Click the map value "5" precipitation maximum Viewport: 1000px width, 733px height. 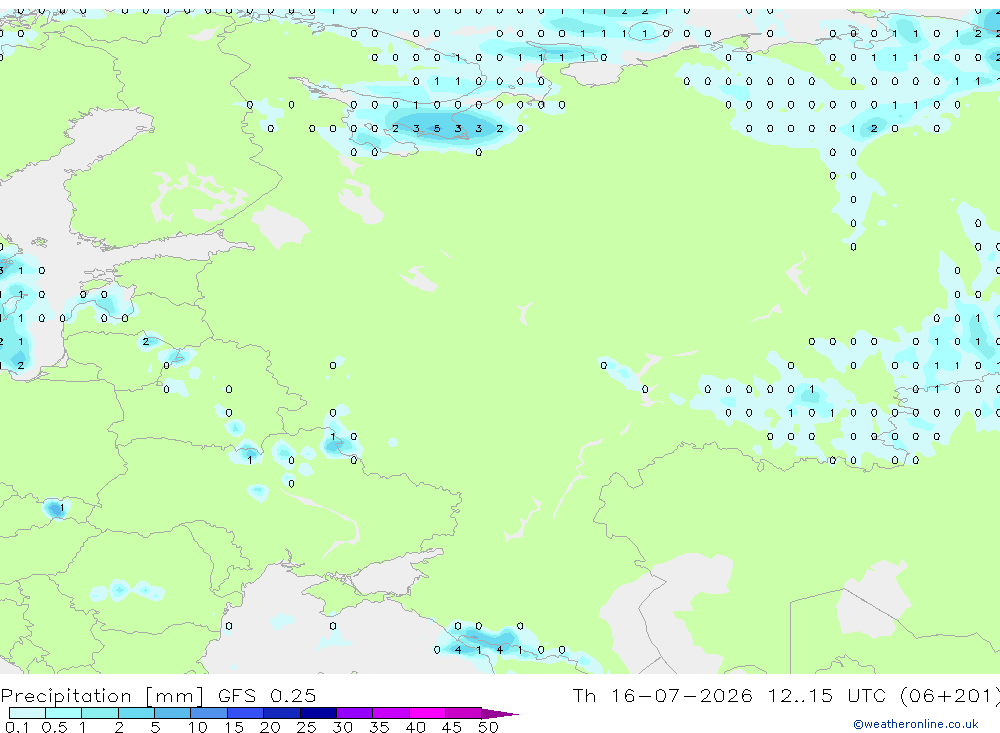tap(437, 129)
